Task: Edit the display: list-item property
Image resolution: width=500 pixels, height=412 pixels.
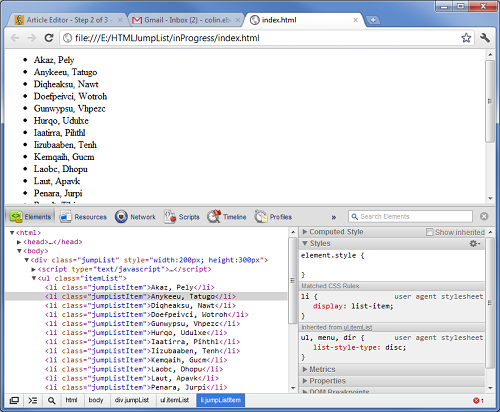Action: [353, 306]
